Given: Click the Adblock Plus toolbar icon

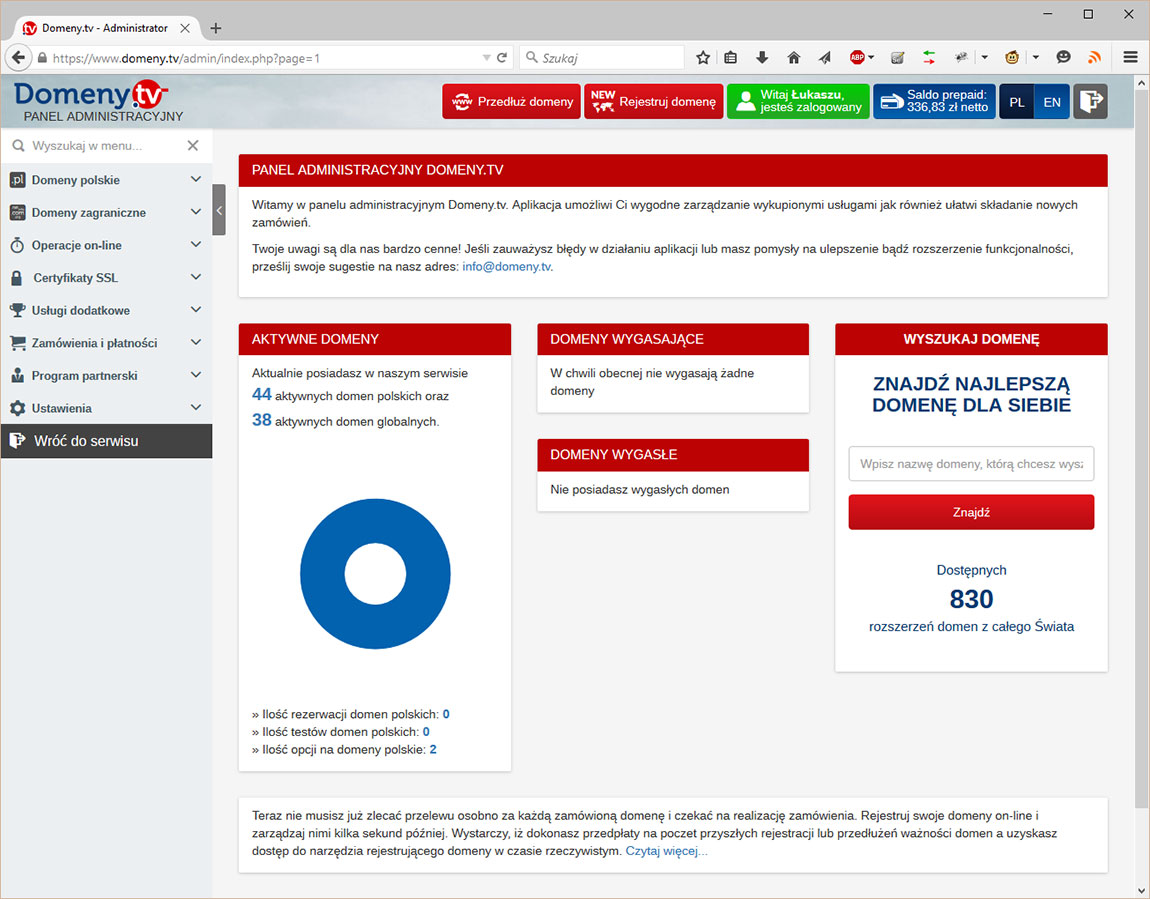Looking at the screenshot, I should pyautogui.click(x=857, y=57).
